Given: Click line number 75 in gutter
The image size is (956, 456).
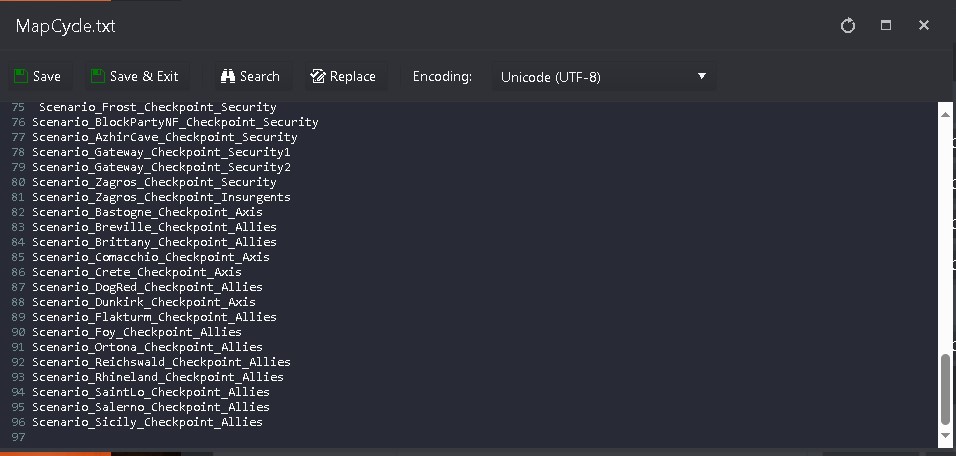Looking at the screenshot, I should click(18, 107).
